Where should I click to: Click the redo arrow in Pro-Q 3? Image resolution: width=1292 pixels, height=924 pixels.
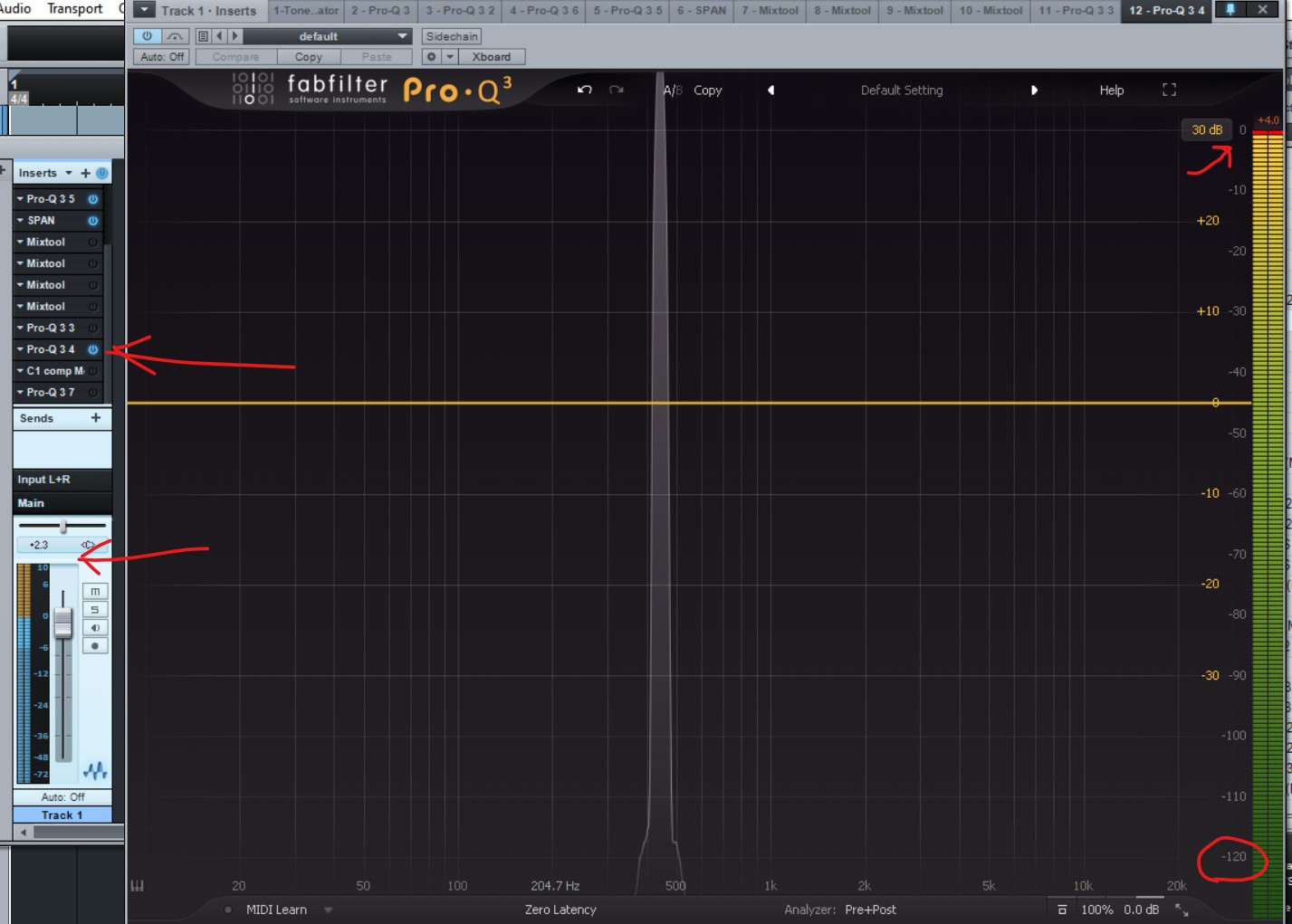[x=617, y=90]
